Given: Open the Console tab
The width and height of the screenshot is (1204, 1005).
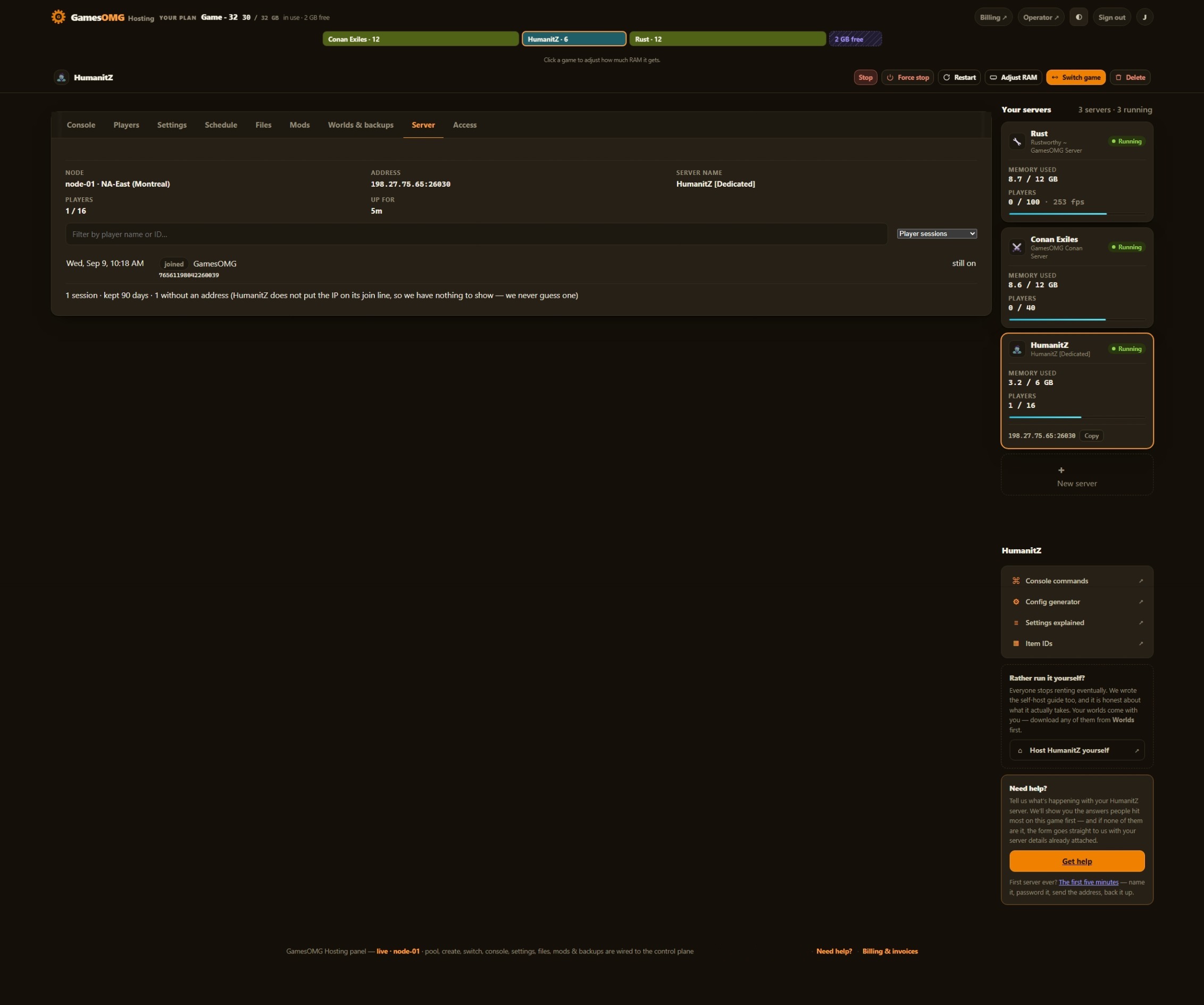Looking at the screenshot, I should point(81,125).
